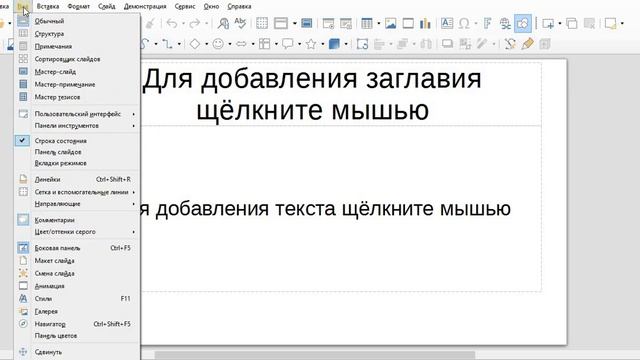640x360 pixels.
Task: Expand Панели инструментов submenu
Action: coord(77,125)
